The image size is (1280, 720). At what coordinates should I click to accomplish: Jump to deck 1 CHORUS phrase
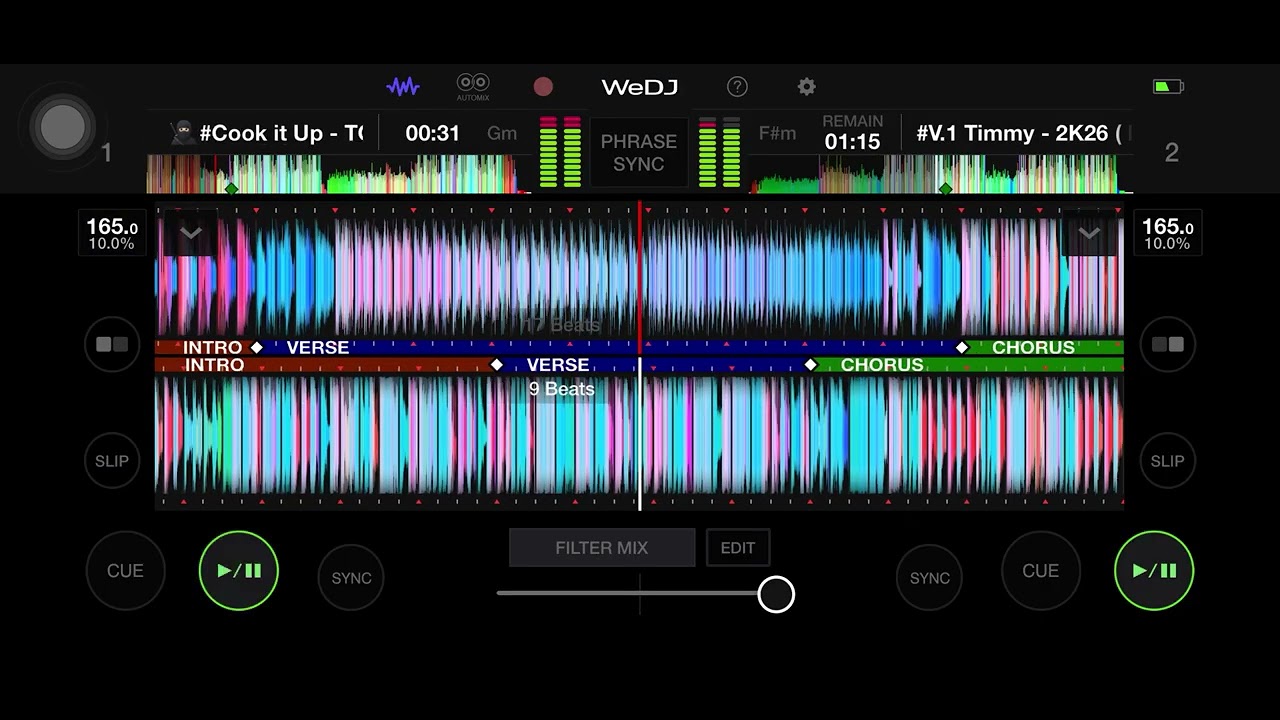point(1033,348)
